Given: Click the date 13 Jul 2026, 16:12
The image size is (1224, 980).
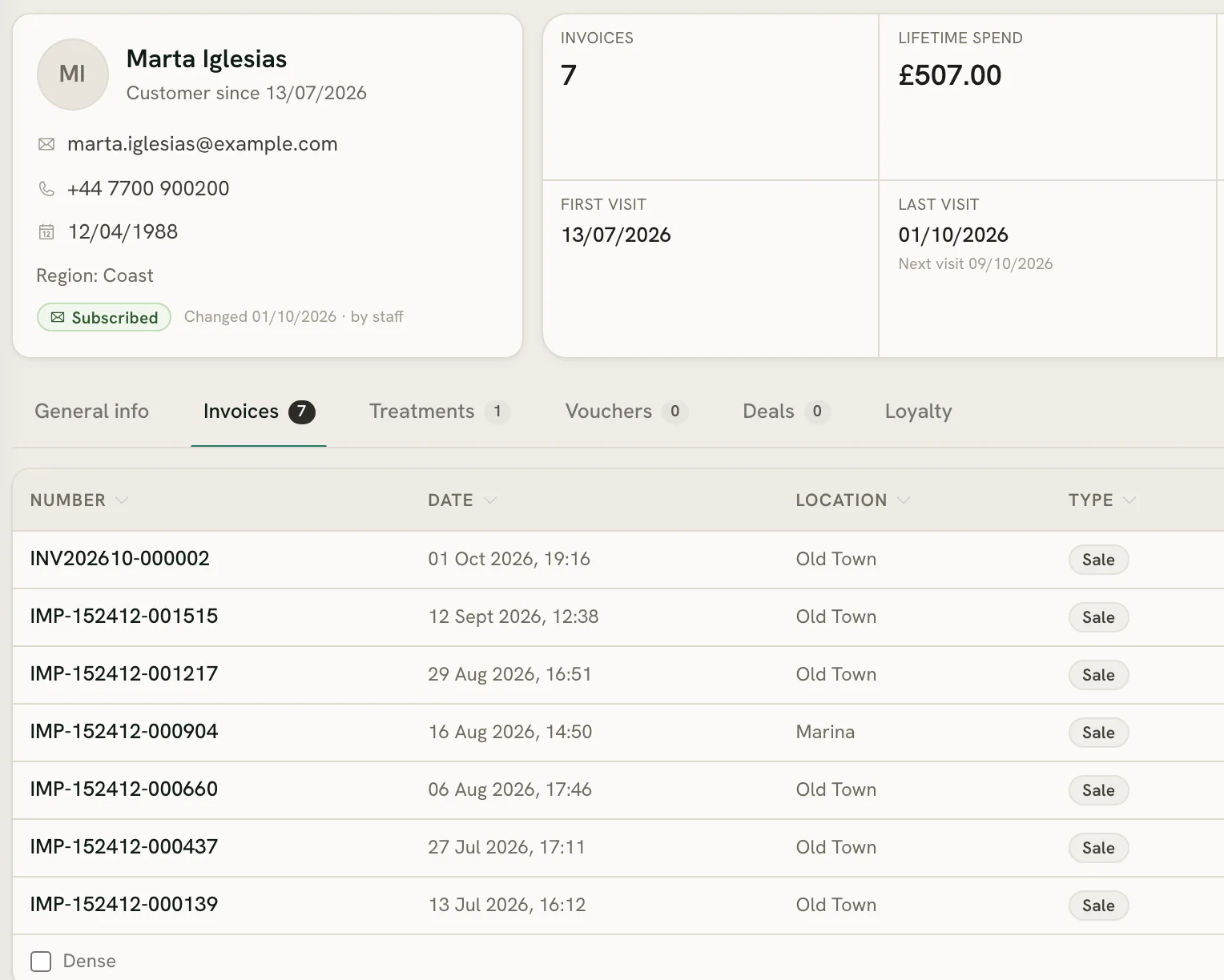Looking at the screenshot, I should pos(507,905).
